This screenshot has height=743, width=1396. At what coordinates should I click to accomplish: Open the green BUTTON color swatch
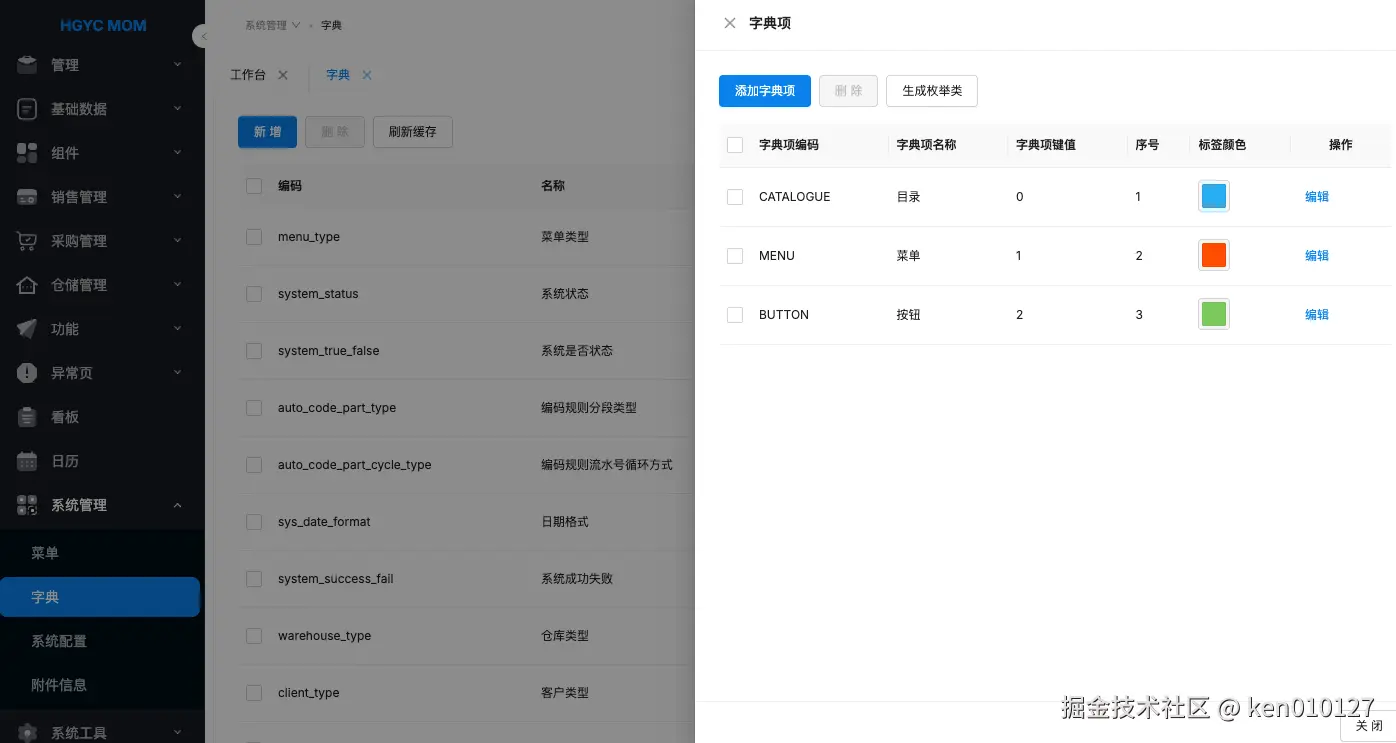point(1214,314)
